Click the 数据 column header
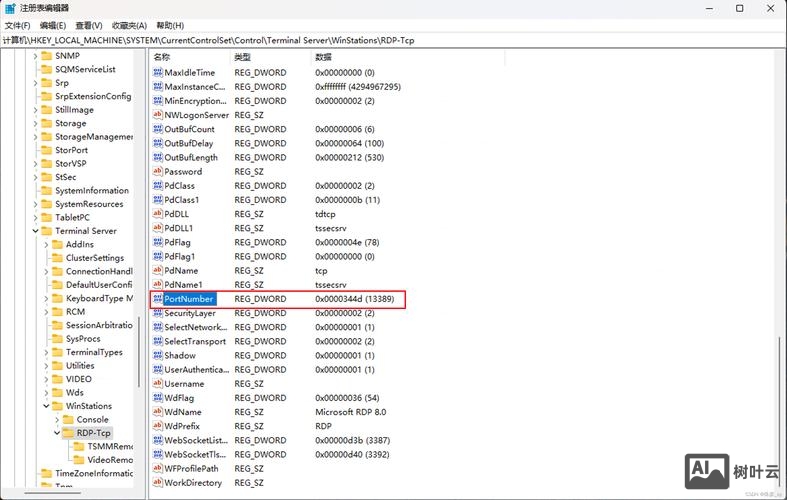 [x=324, y=58]
